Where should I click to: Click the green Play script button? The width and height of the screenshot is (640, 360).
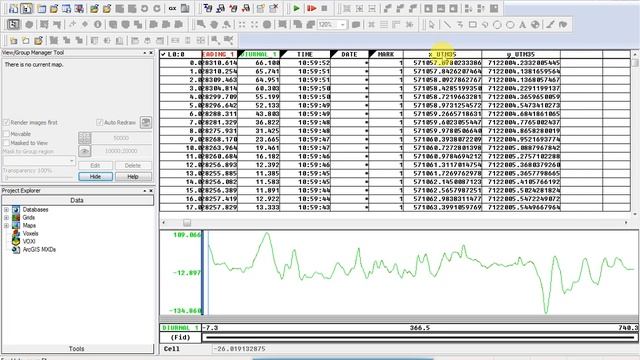coord(296,8)
